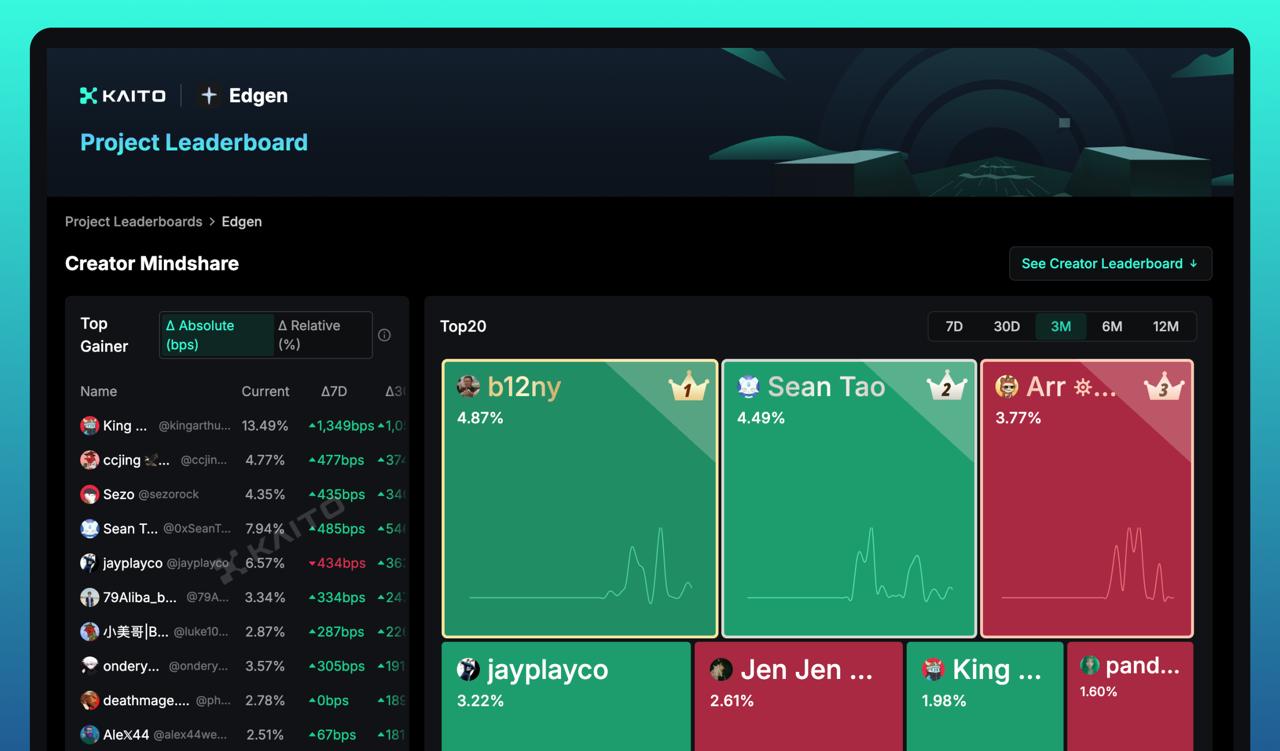
Task: Click b12ny's gold crown rank badge
Action: [688, 387]
